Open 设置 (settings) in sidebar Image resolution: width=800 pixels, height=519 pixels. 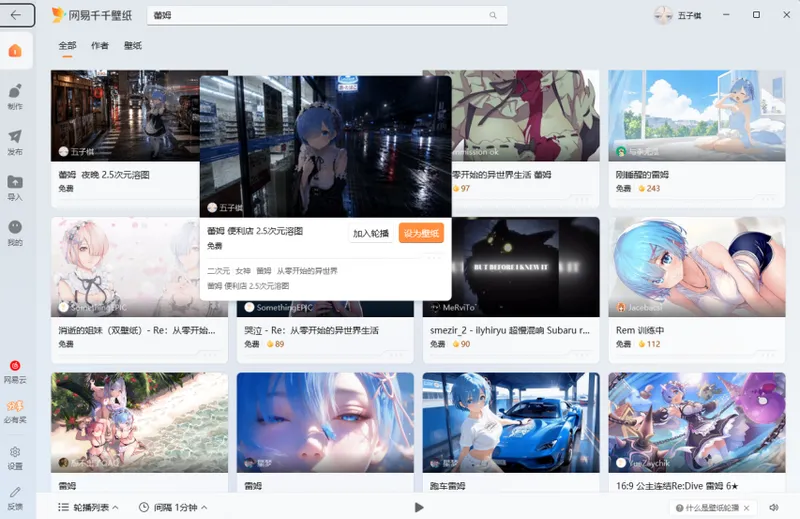coord(15,458)
